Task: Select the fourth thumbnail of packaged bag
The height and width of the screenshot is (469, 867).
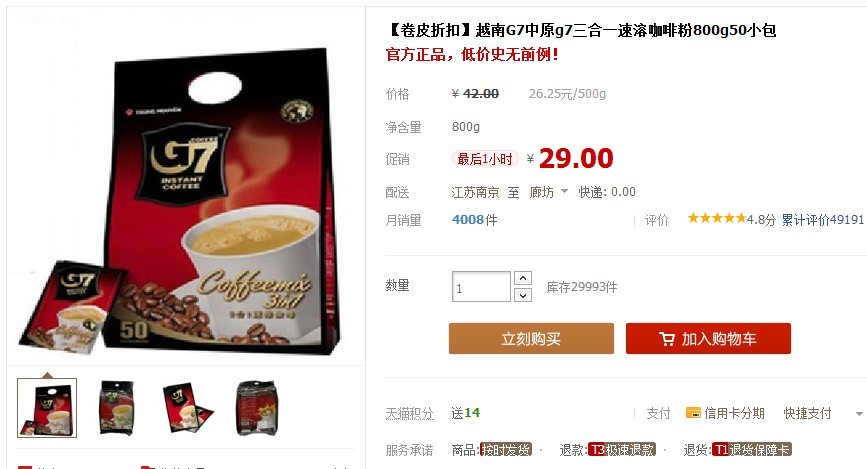Action: pos(256,408)
